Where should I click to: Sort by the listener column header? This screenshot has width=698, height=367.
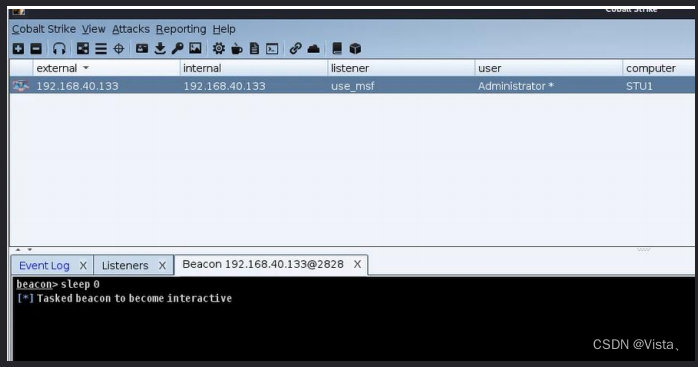point(401,68)
